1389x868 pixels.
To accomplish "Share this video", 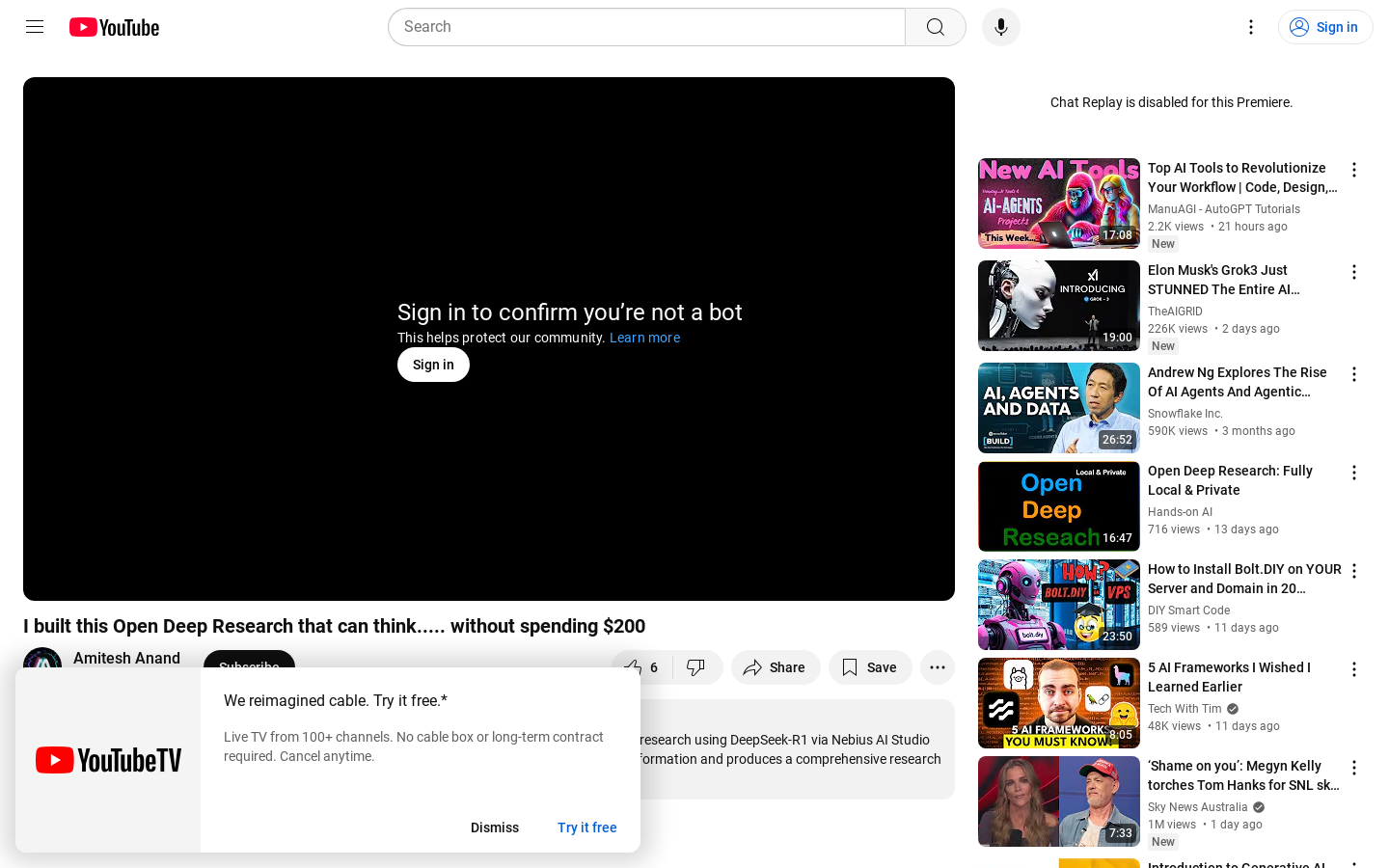I will click(x=776, y=667).
